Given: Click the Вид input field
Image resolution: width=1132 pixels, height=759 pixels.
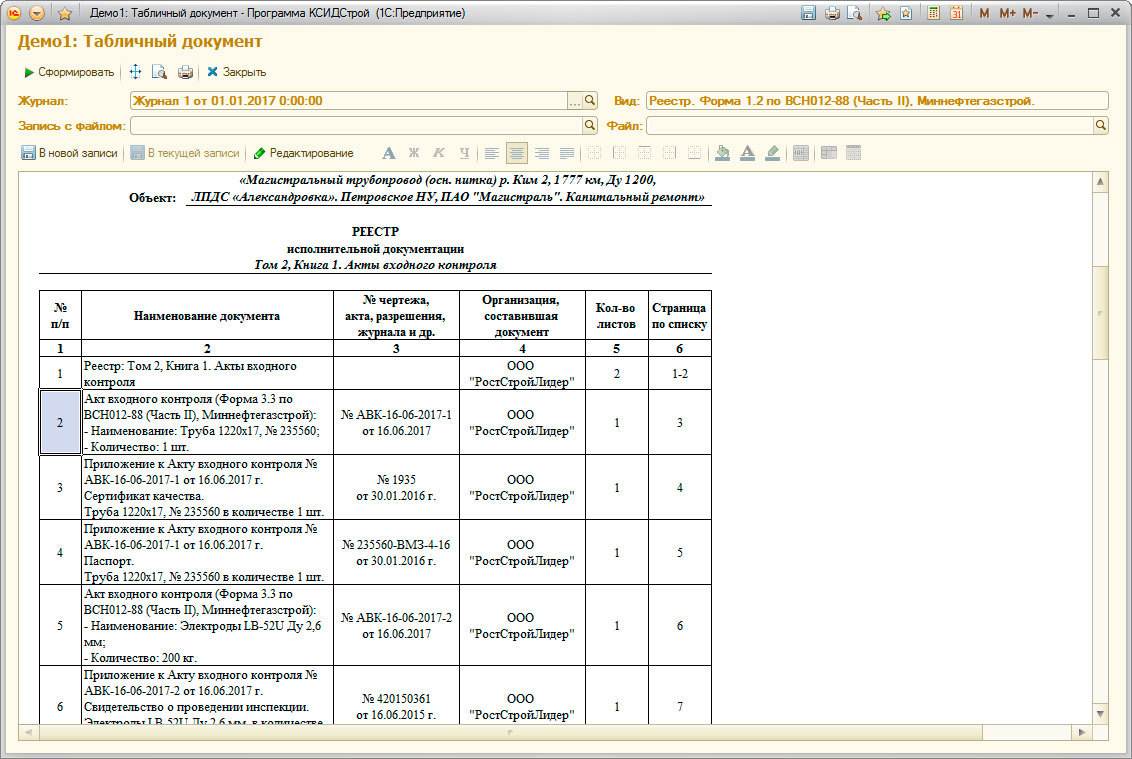Looking at the screenshot, I should coord(876,101).
